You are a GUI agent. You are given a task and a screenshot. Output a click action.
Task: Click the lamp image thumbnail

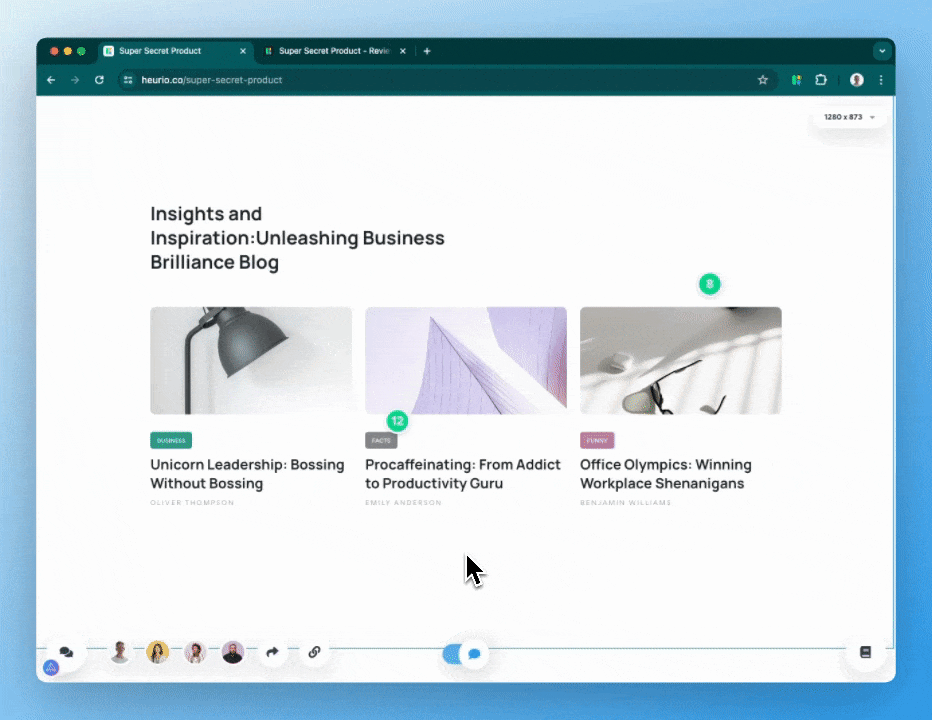tap(251, 360)
